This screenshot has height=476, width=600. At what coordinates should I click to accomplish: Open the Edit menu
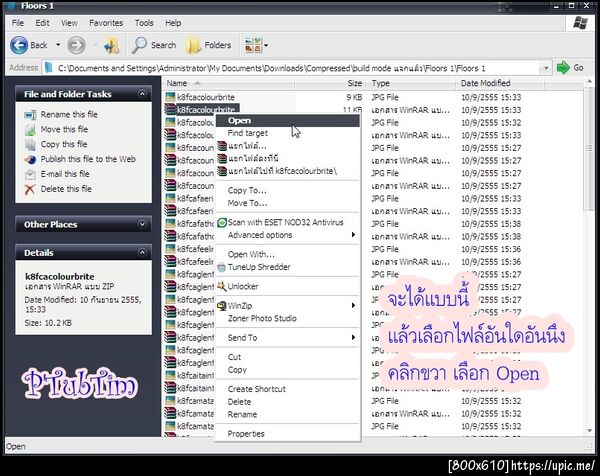[x=42, y=23]
